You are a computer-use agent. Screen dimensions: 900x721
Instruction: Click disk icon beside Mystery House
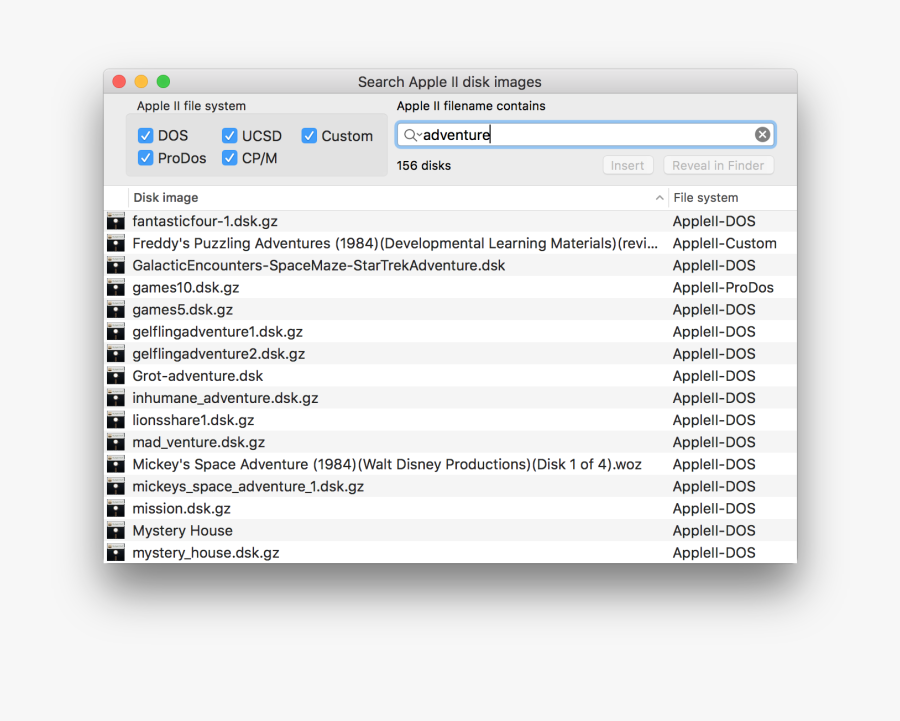[116, 531]
